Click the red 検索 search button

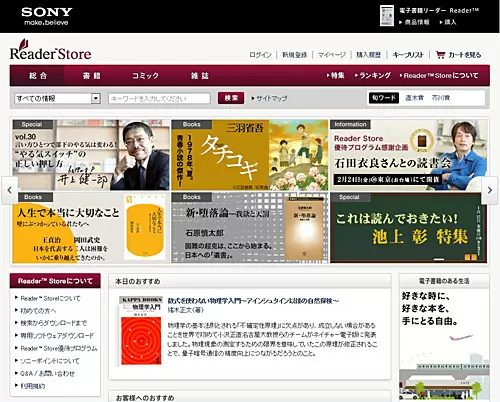(231, 98)
